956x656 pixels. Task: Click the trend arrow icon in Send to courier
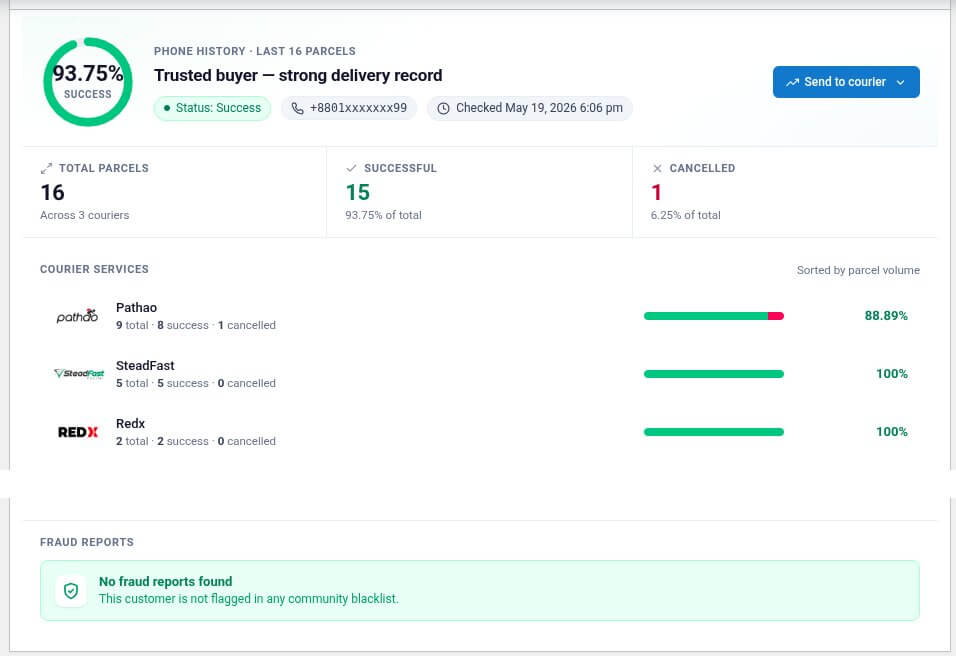click(792, 82)
